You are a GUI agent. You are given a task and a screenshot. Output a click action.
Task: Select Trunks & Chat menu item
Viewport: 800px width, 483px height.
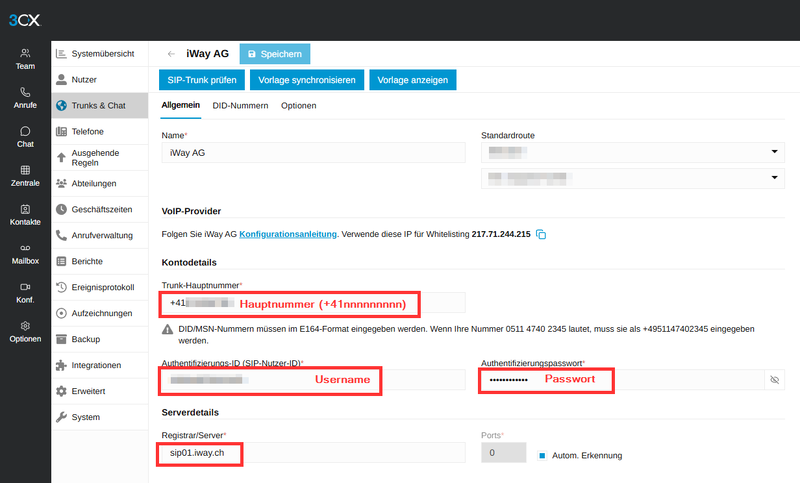pos(99,106)
